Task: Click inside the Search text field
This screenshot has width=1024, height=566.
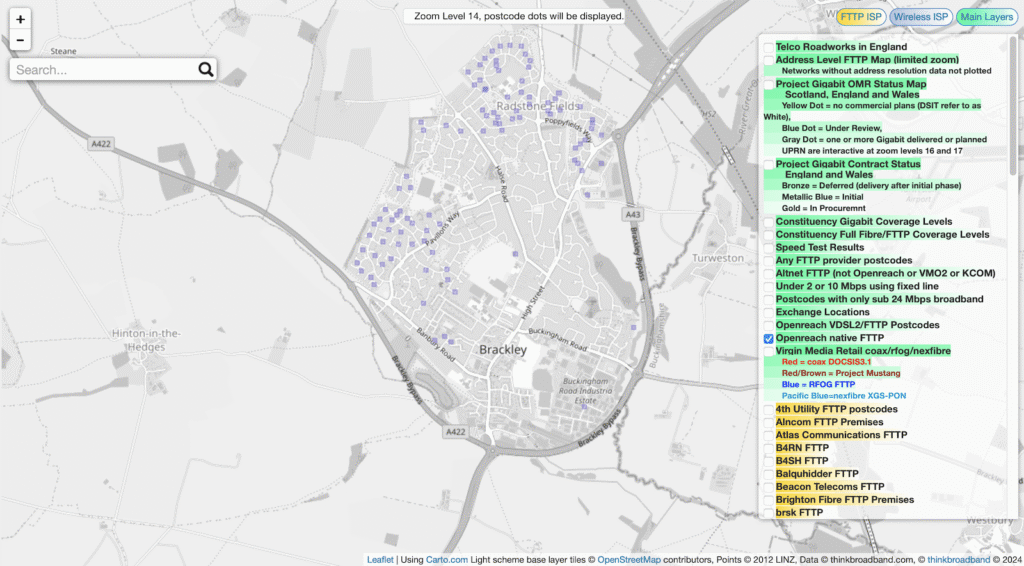Action: tap(100, 70)
